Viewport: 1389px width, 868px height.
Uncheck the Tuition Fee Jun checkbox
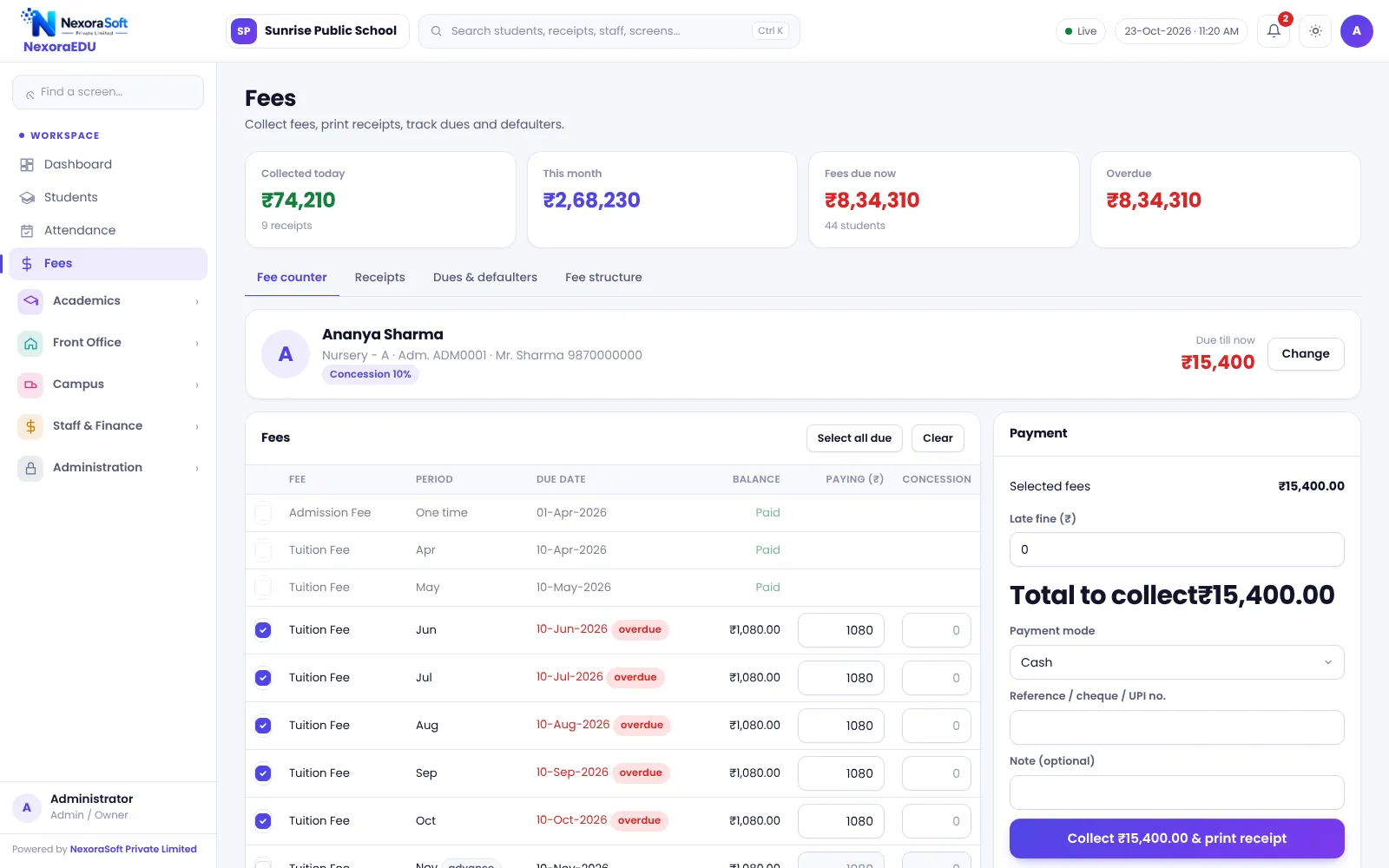(x=263, y=630)
